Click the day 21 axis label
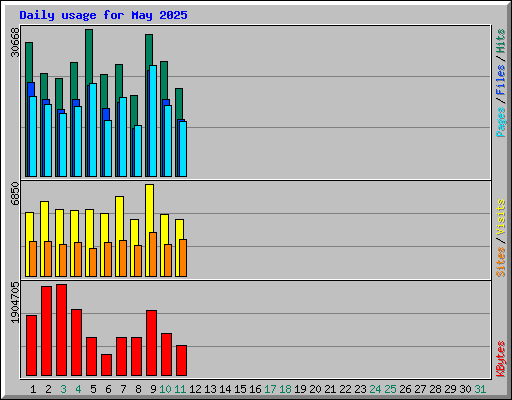Viewport: 512px width, 400px height. 330,389
